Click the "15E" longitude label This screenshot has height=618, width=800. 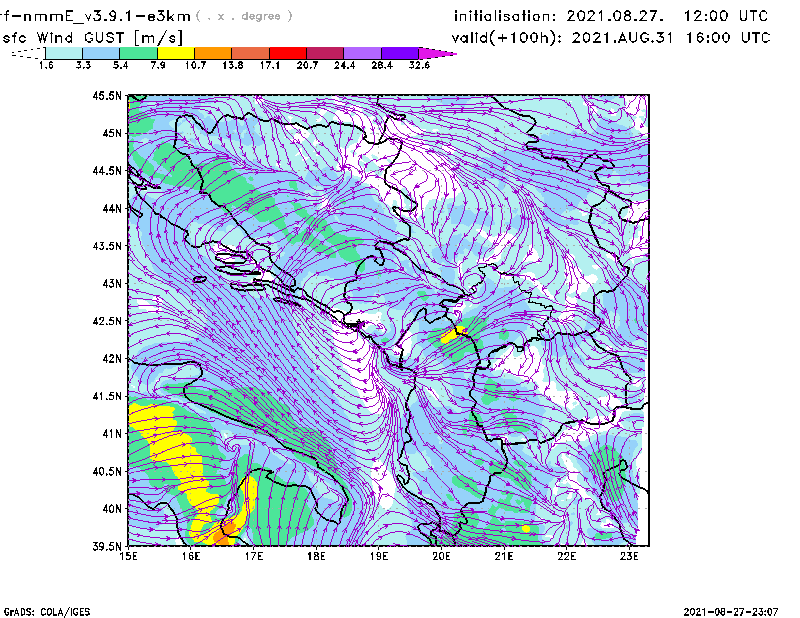click(x=128, y=556)
